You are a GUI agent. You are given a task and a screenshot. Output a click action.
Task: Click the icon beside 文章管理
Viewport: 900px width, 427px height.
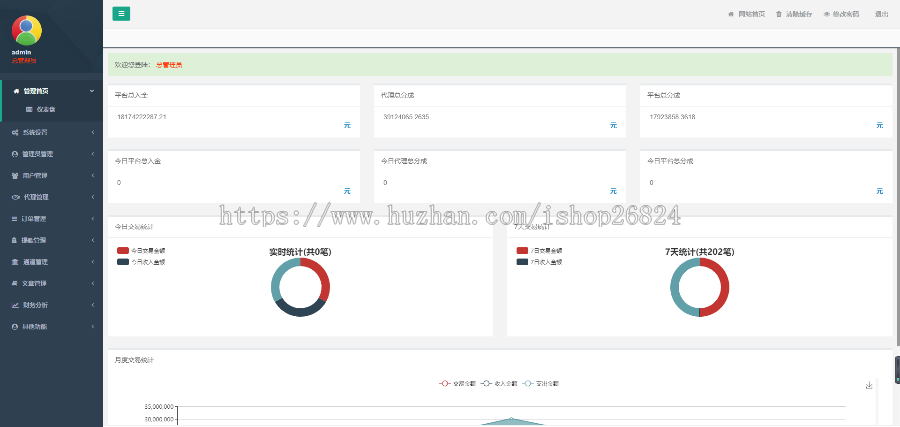15,284
